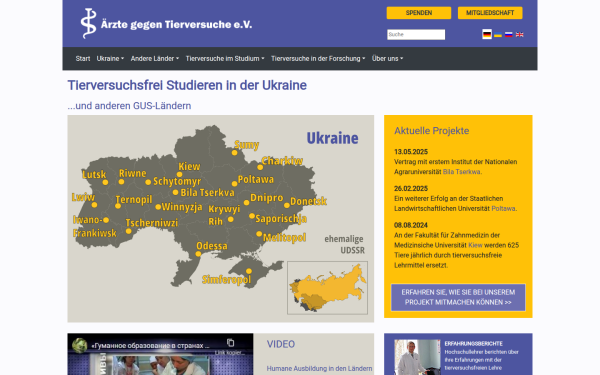Select Charkiw on the Ukraine map

(x=282, y=161)
